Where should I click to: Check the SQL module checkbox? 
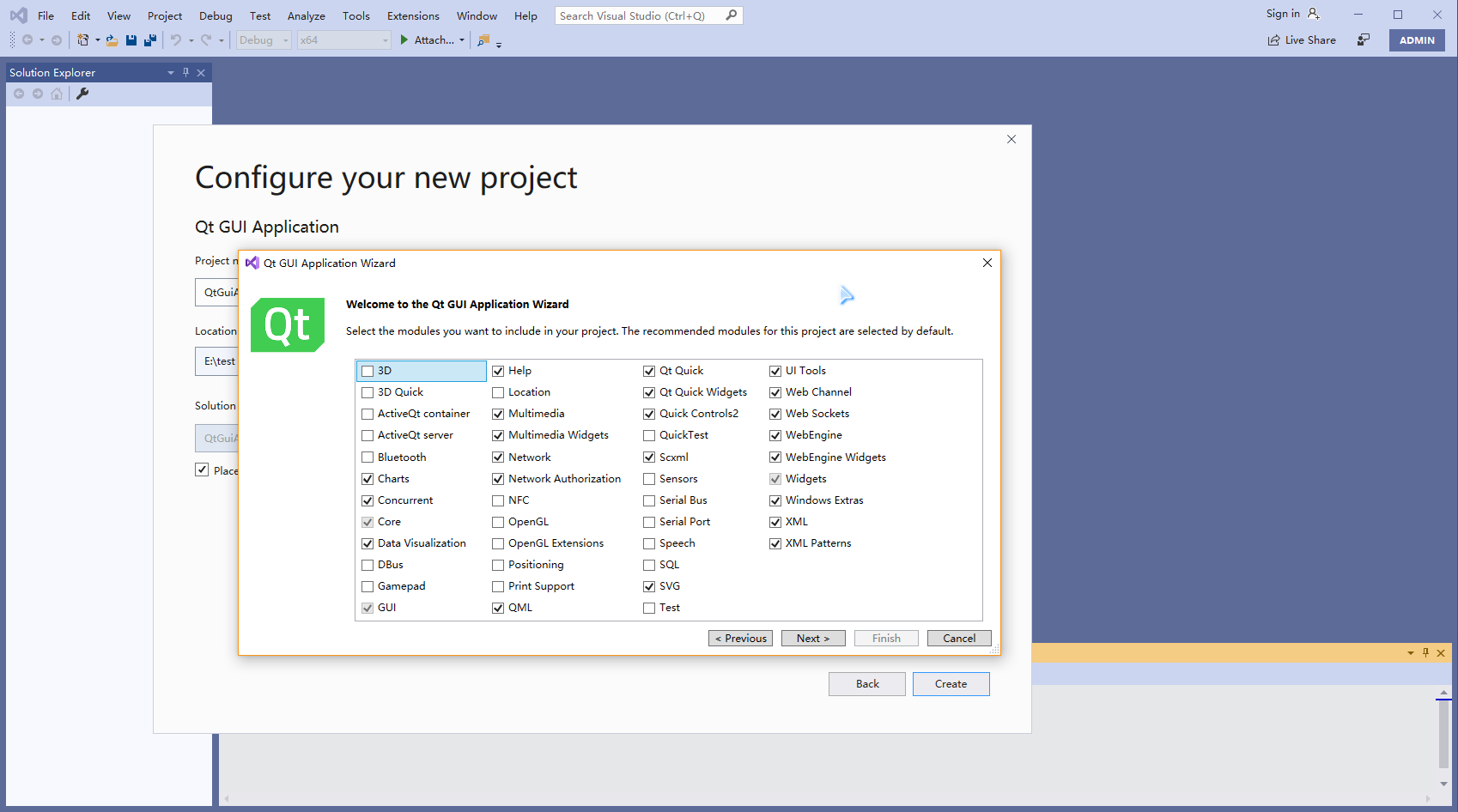click(649, 565)
